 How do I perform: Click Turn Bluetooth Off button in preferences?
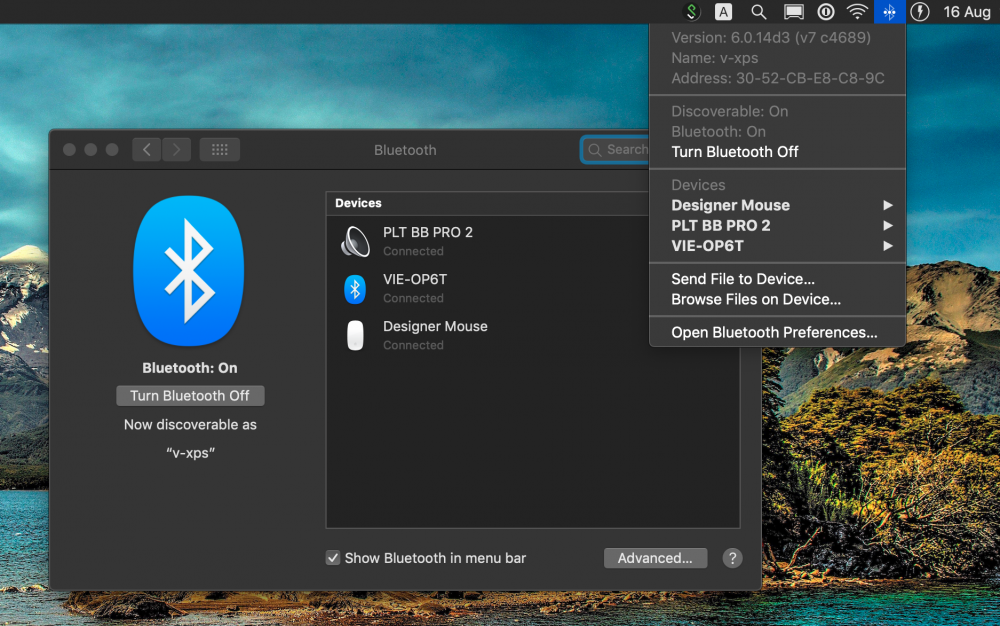pyautogui.click(x=190, y=396)
